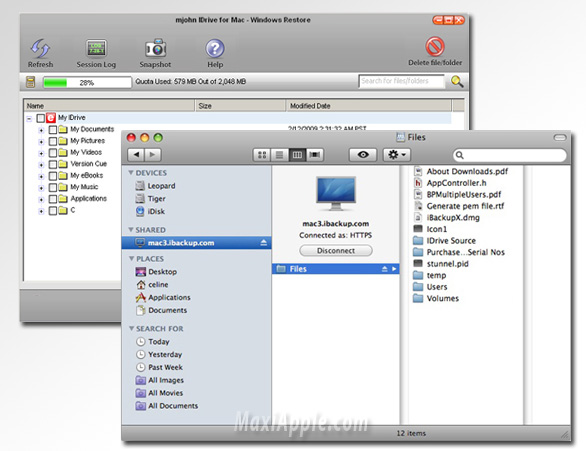Click the Disconnect button
This screenshot has width=586, height=451.
click(336, 251)
